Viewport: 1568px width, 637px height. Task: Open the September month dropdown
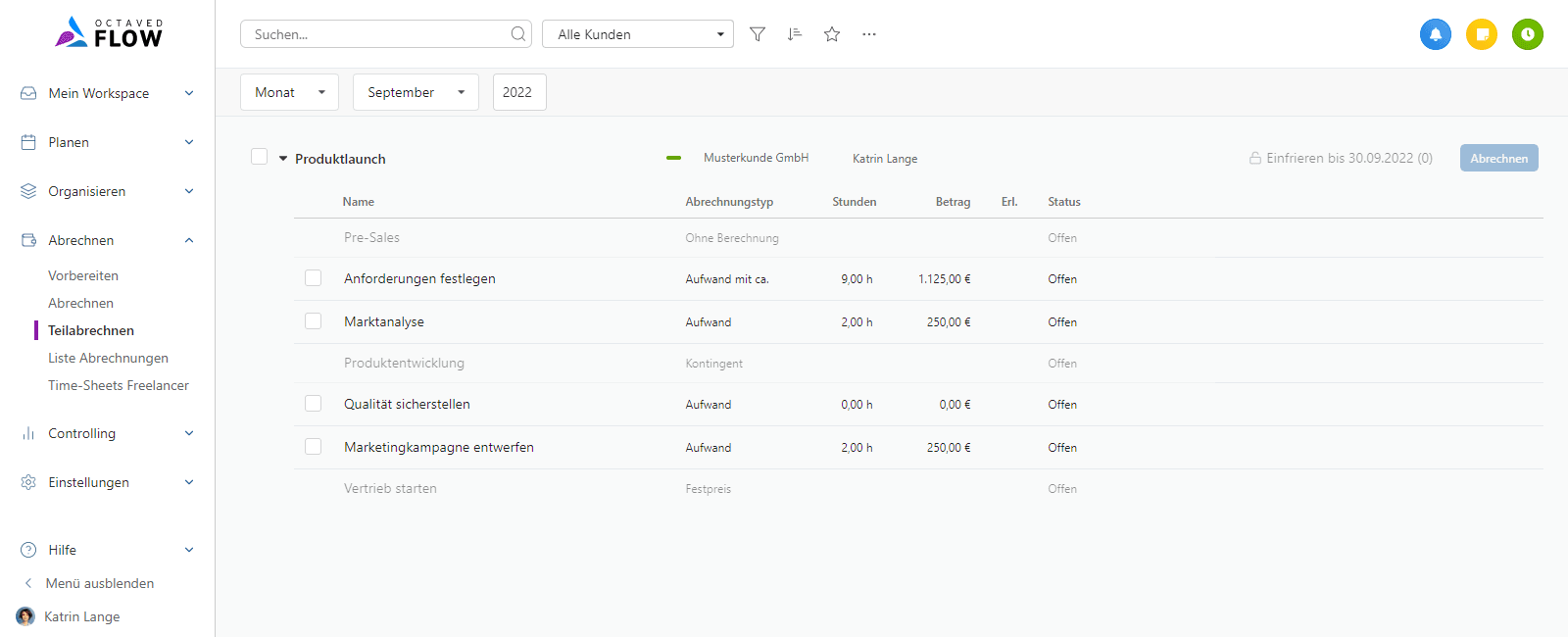pos(416,92)
